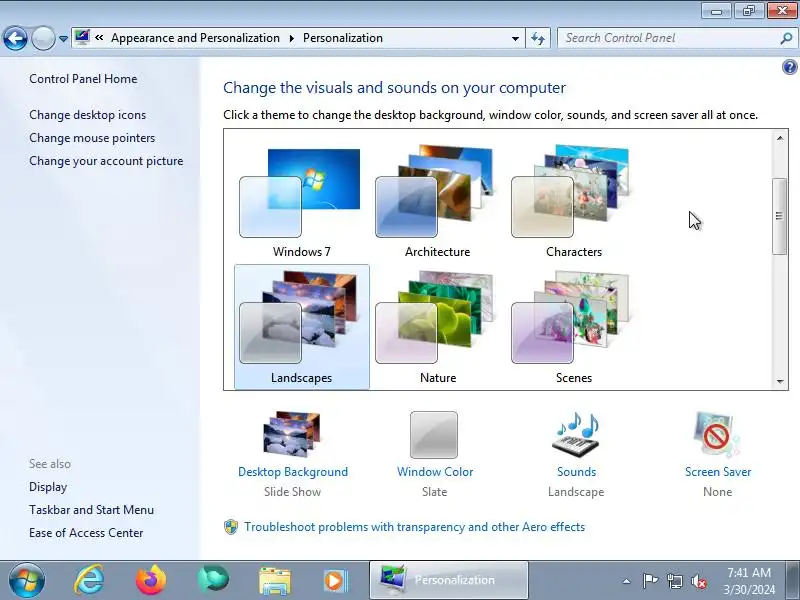800x600 pixels.
Task: Open Windows Media Player from taskbar
Action: [x=336, y=580]
